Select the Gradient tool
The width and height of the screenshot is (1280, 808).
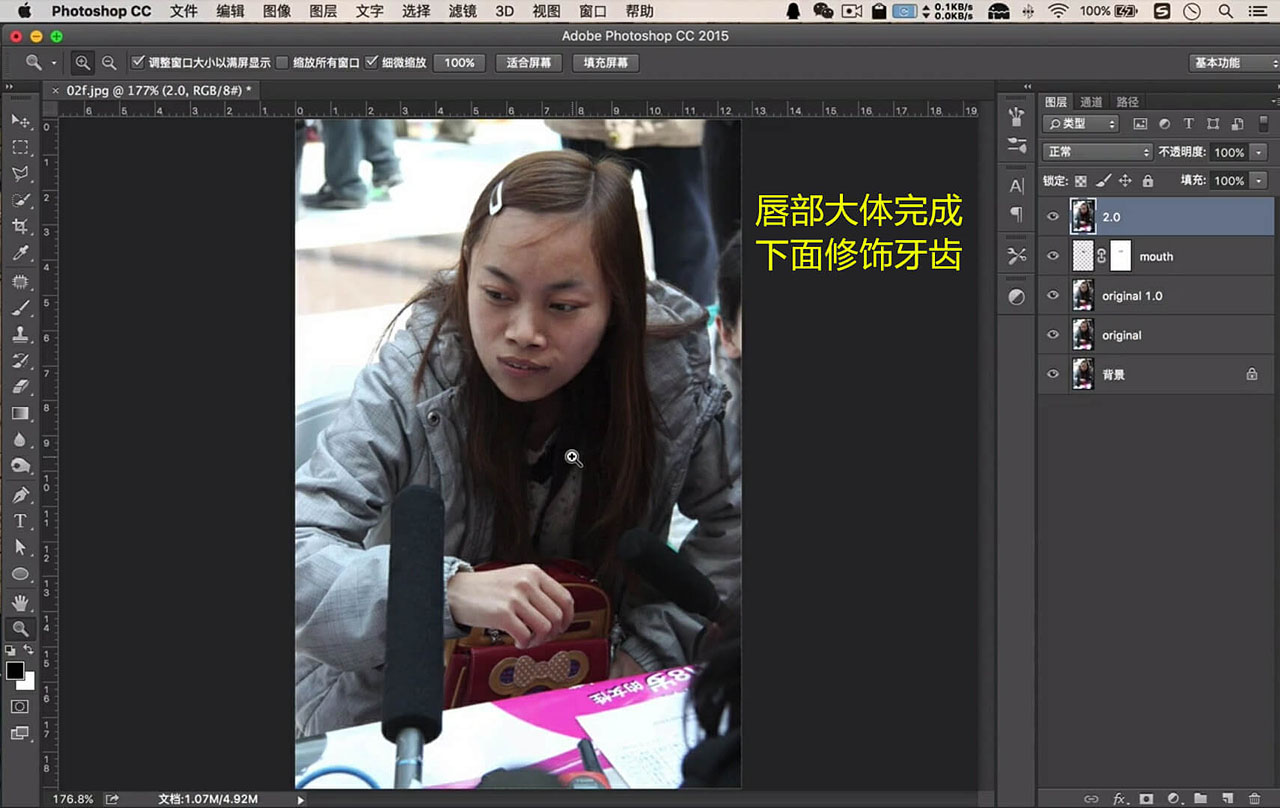(20, 413)
